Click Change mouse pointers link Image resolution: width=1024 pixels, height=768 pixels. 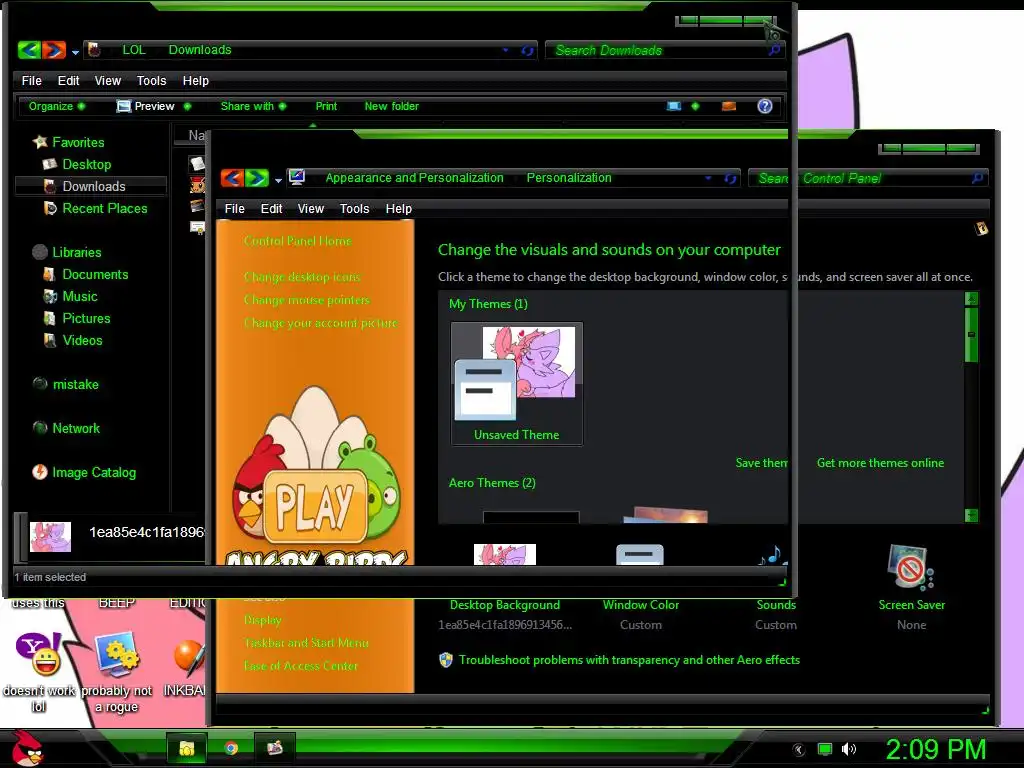306,300
